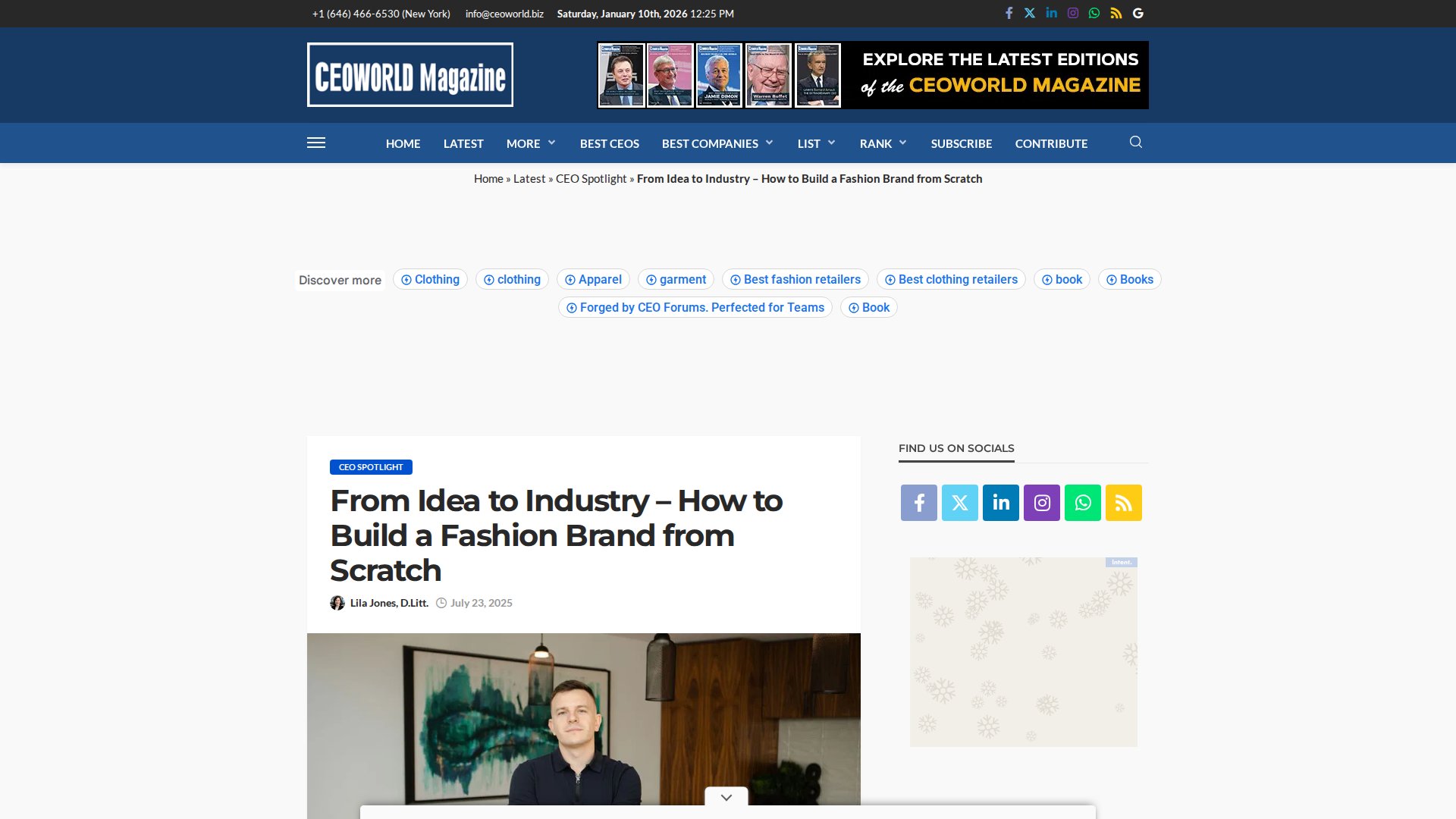Go to the HOME menu item
The width and height of the screenshot is (1456, 819).
[403, 143]
